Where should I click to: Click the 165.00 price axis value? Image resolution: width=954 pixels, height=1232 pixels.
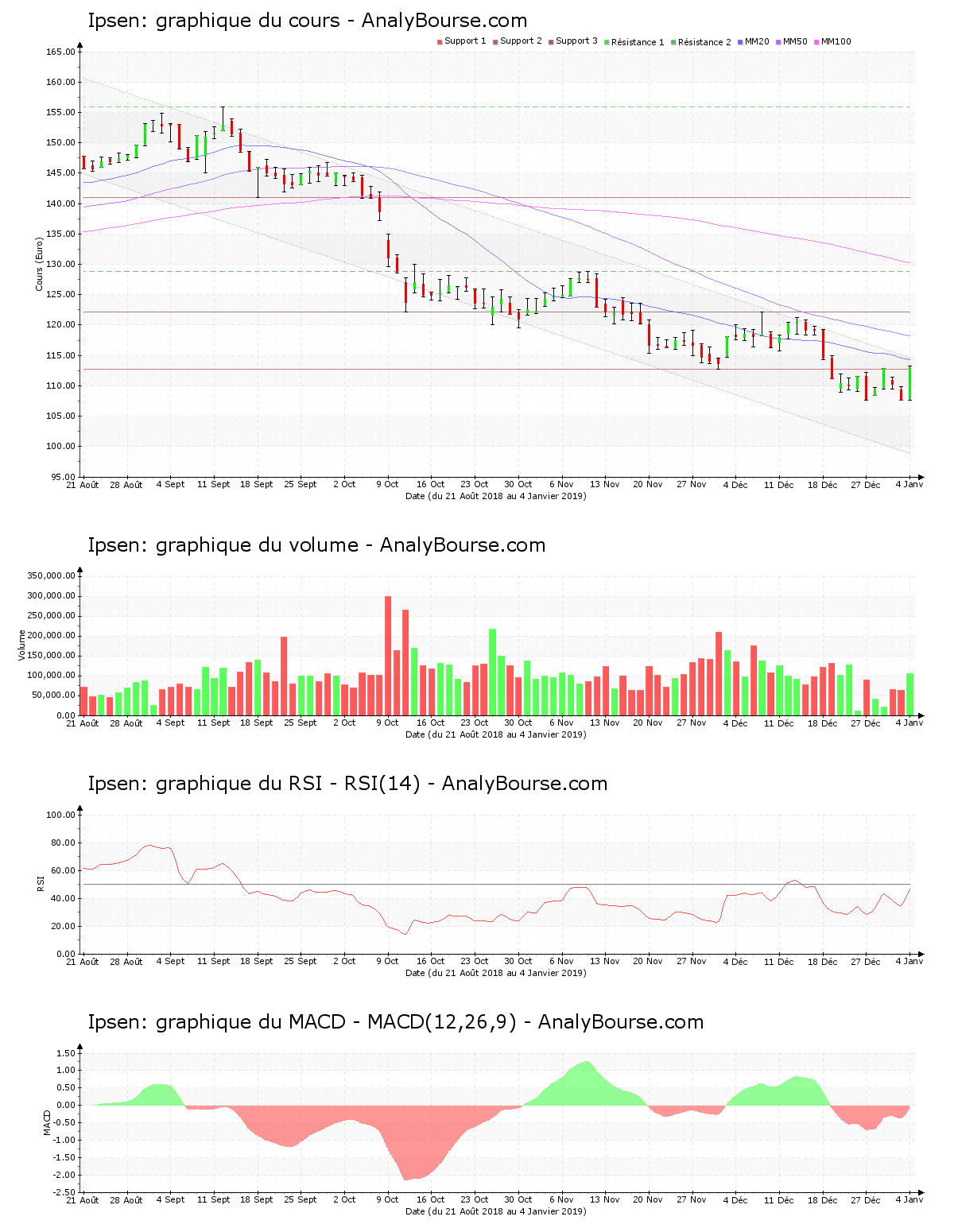(x=60, y=52)
